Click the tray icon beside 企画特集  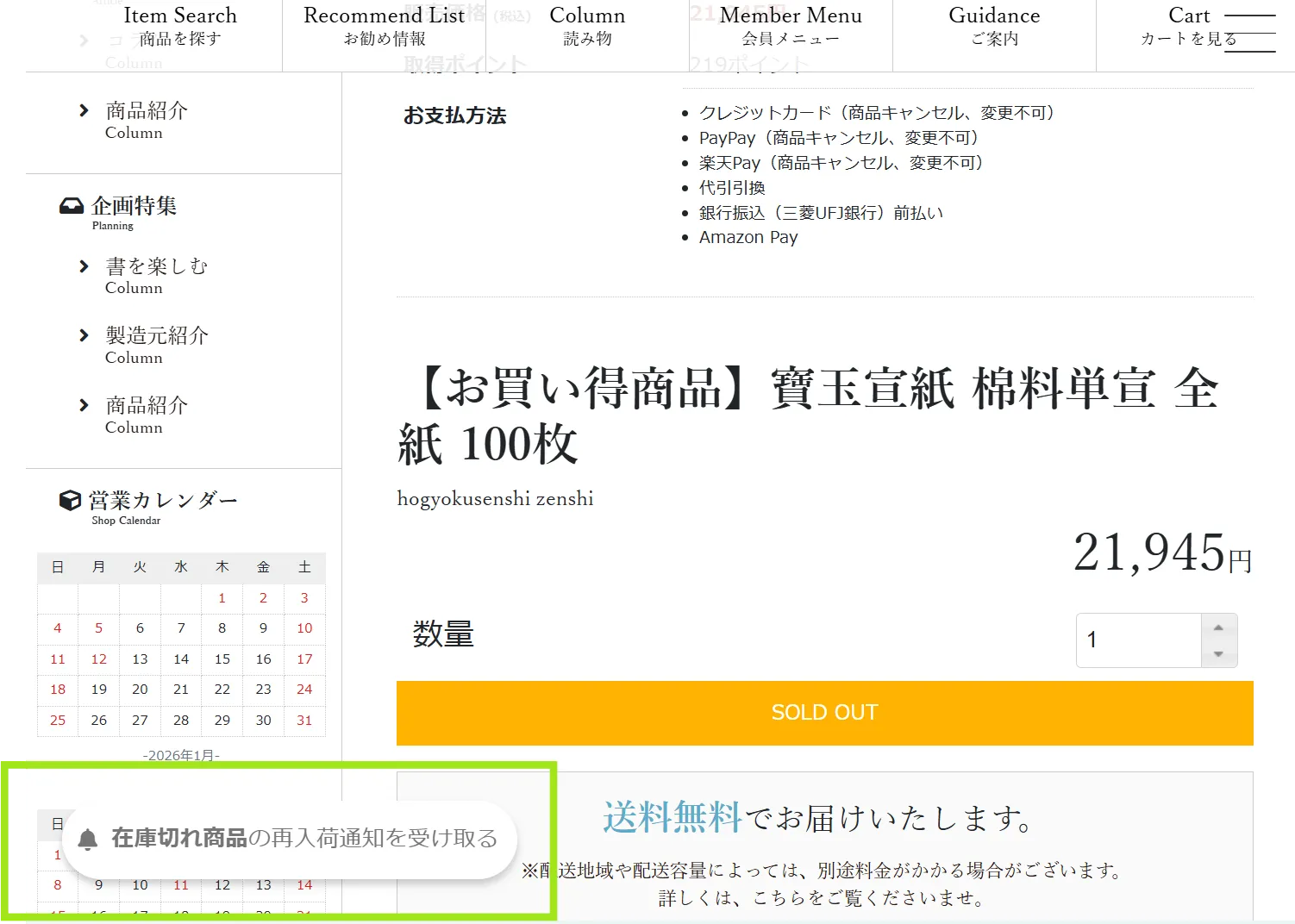click(71, 206)
